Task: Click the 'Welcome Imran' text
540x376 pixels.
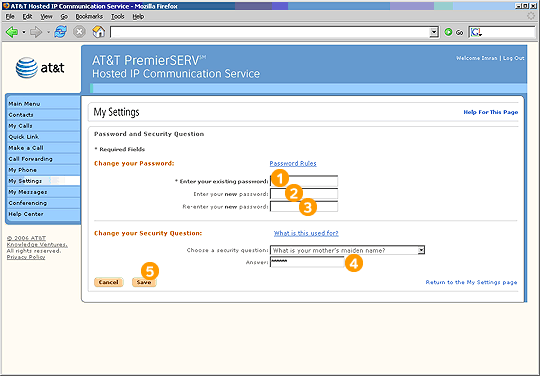Action: coord(477,58)
